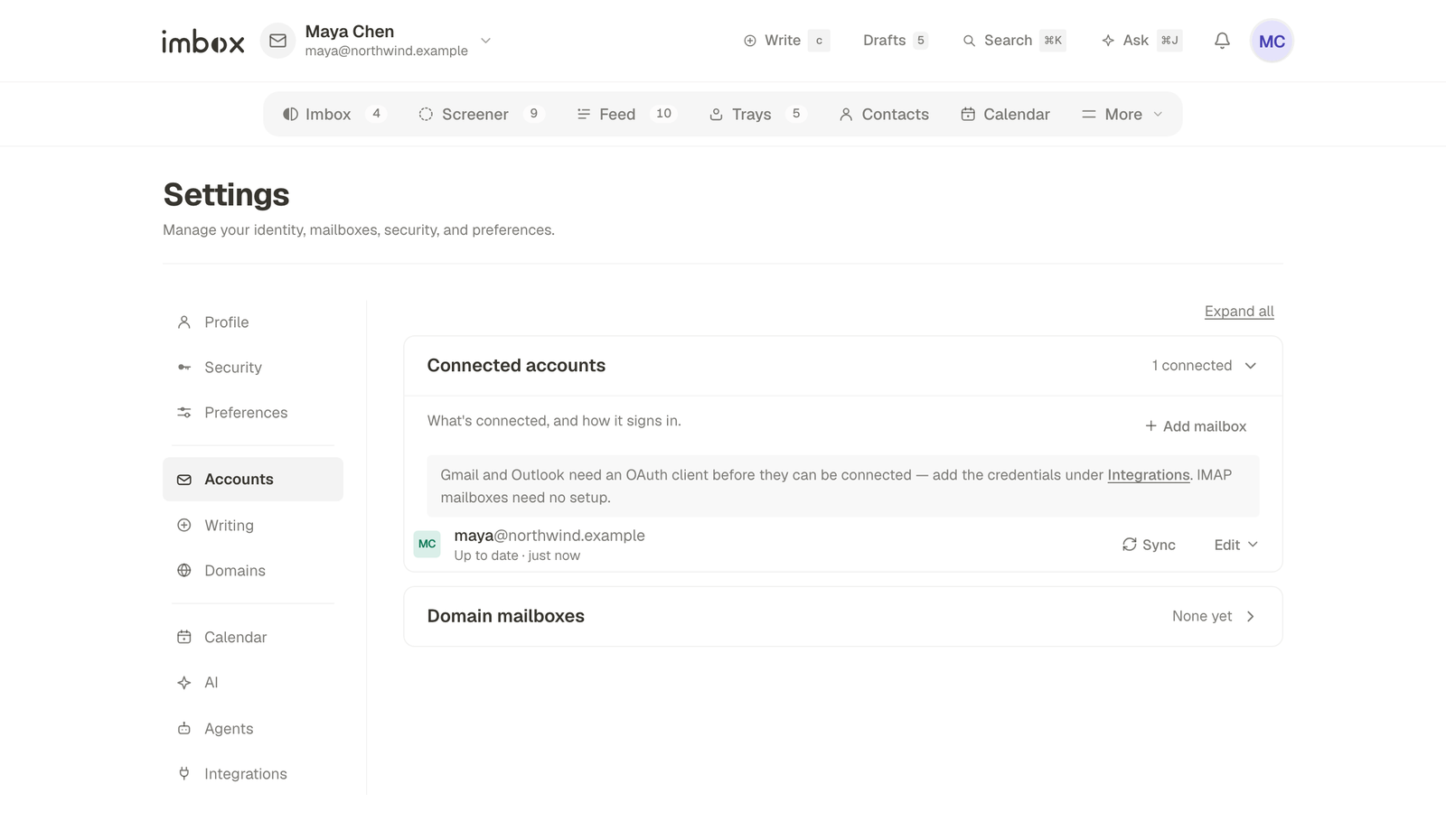Open Drafts
Screen dimensions: 1446x840
coord(895,41)
